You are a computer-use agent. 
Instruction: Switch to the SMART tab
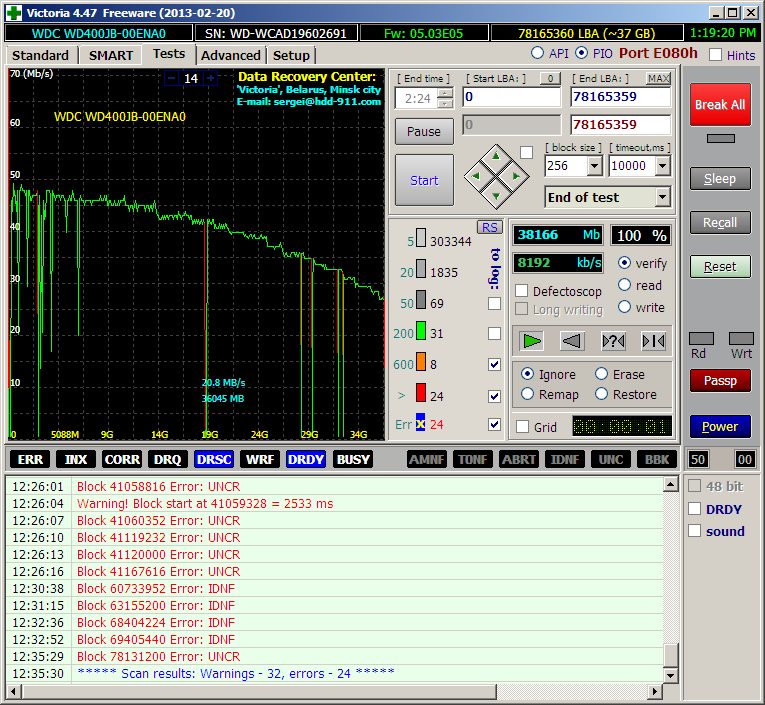click(111, 55)
